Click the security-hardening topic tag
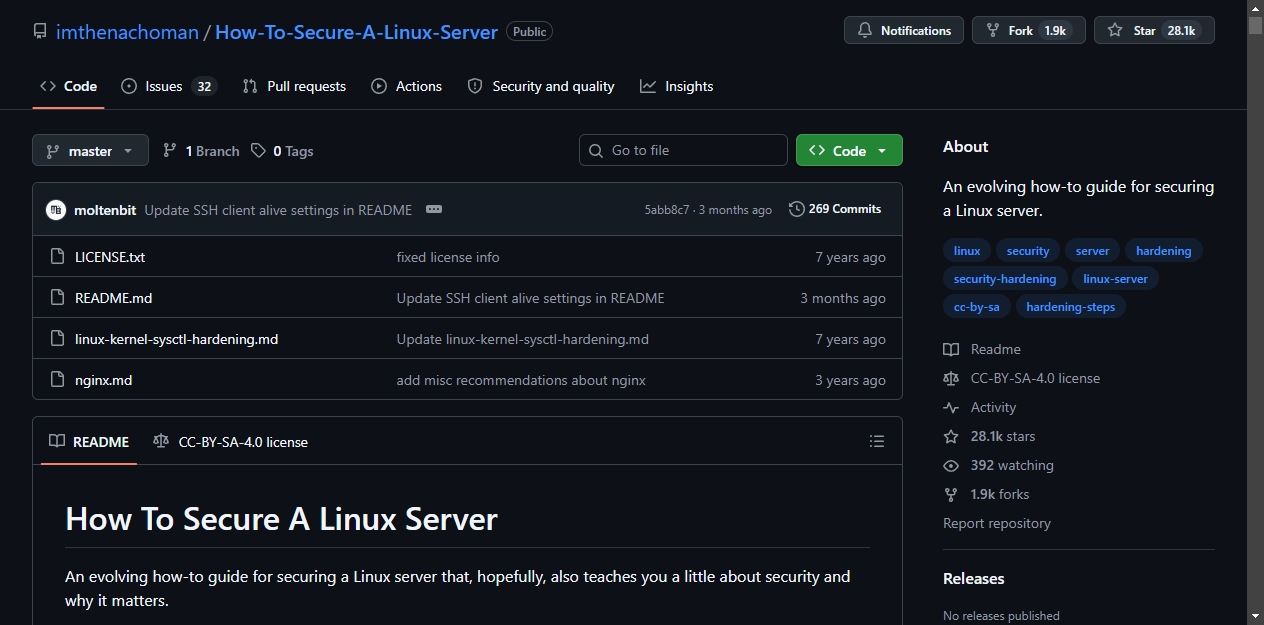 [x=1005, y=279]
